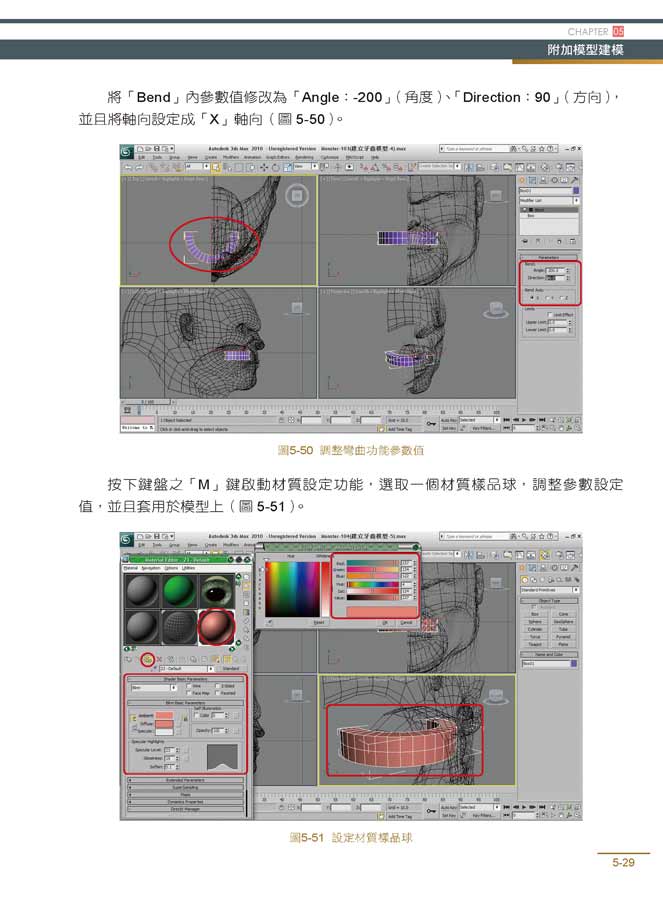This screenshot has height=898, width=663.
Task: Click the Diffuse color swatch
Action: [164, 724]
